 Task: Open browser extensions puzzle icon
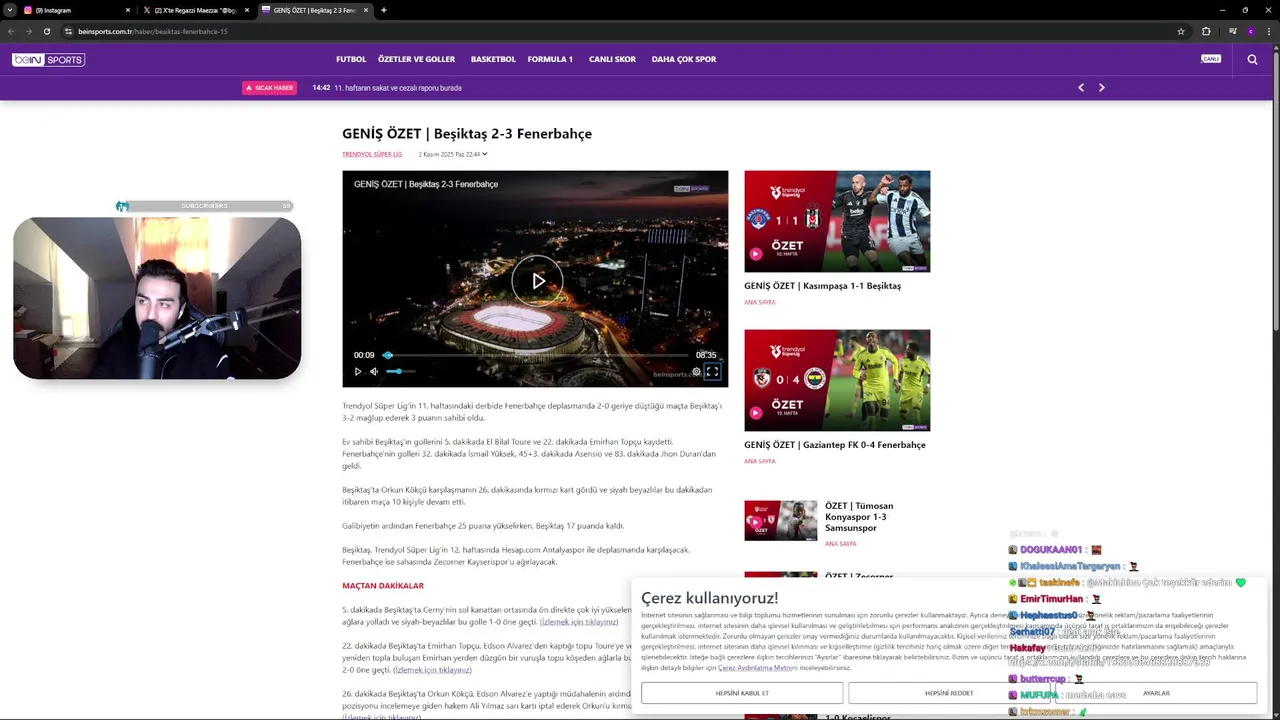pyautogui.click(x=1206, y=31)
